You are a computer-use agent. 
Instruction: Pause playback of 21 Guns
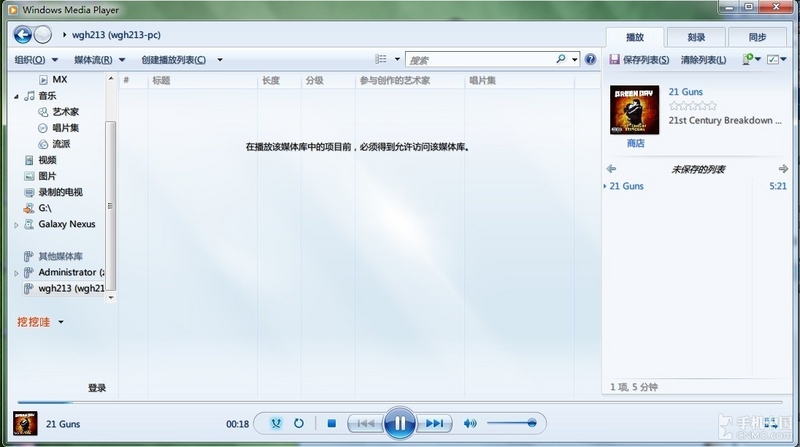(x=399, y=423)
